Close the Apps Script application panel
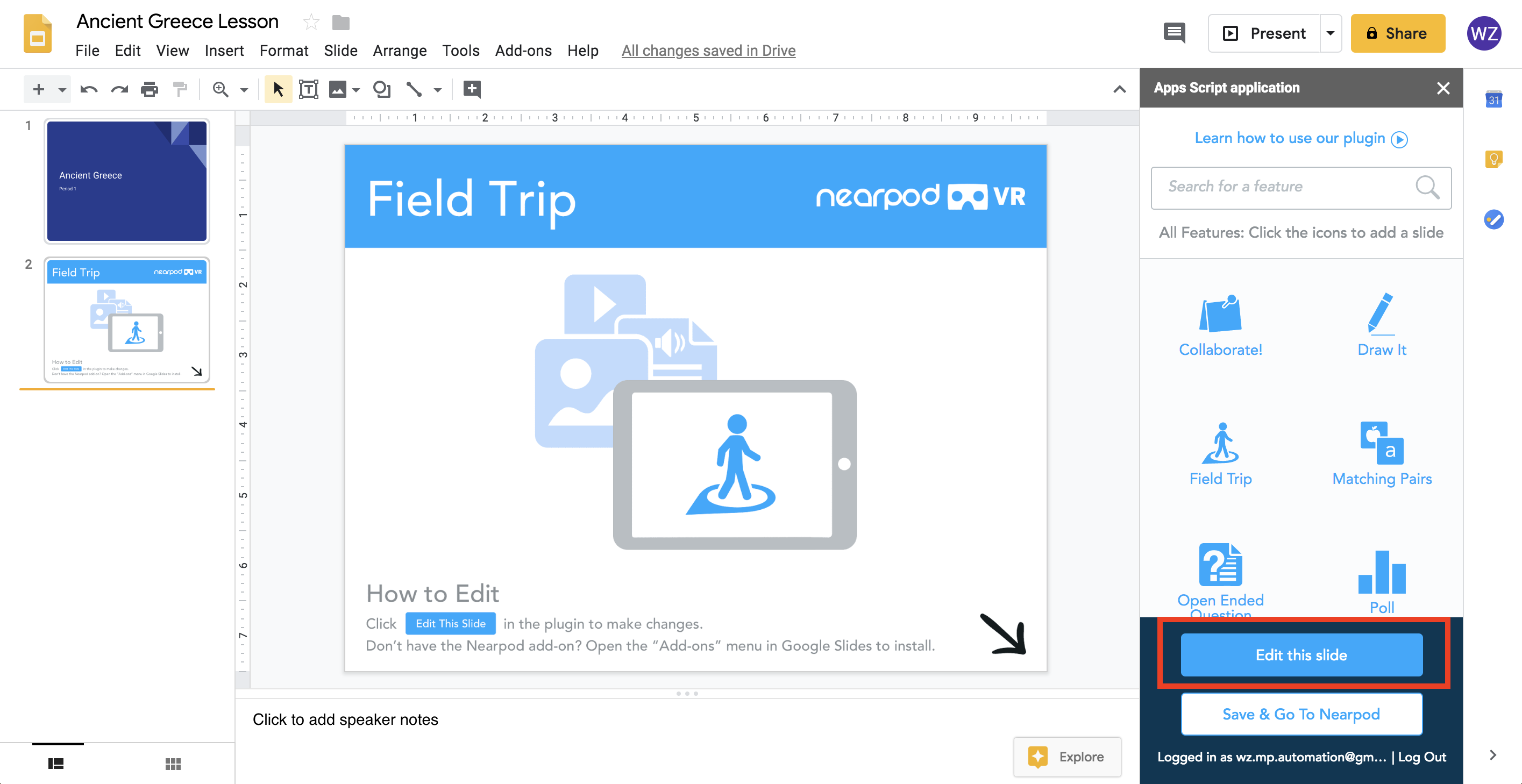This screenshot has width=1522, height=784. pos(1443,88)
